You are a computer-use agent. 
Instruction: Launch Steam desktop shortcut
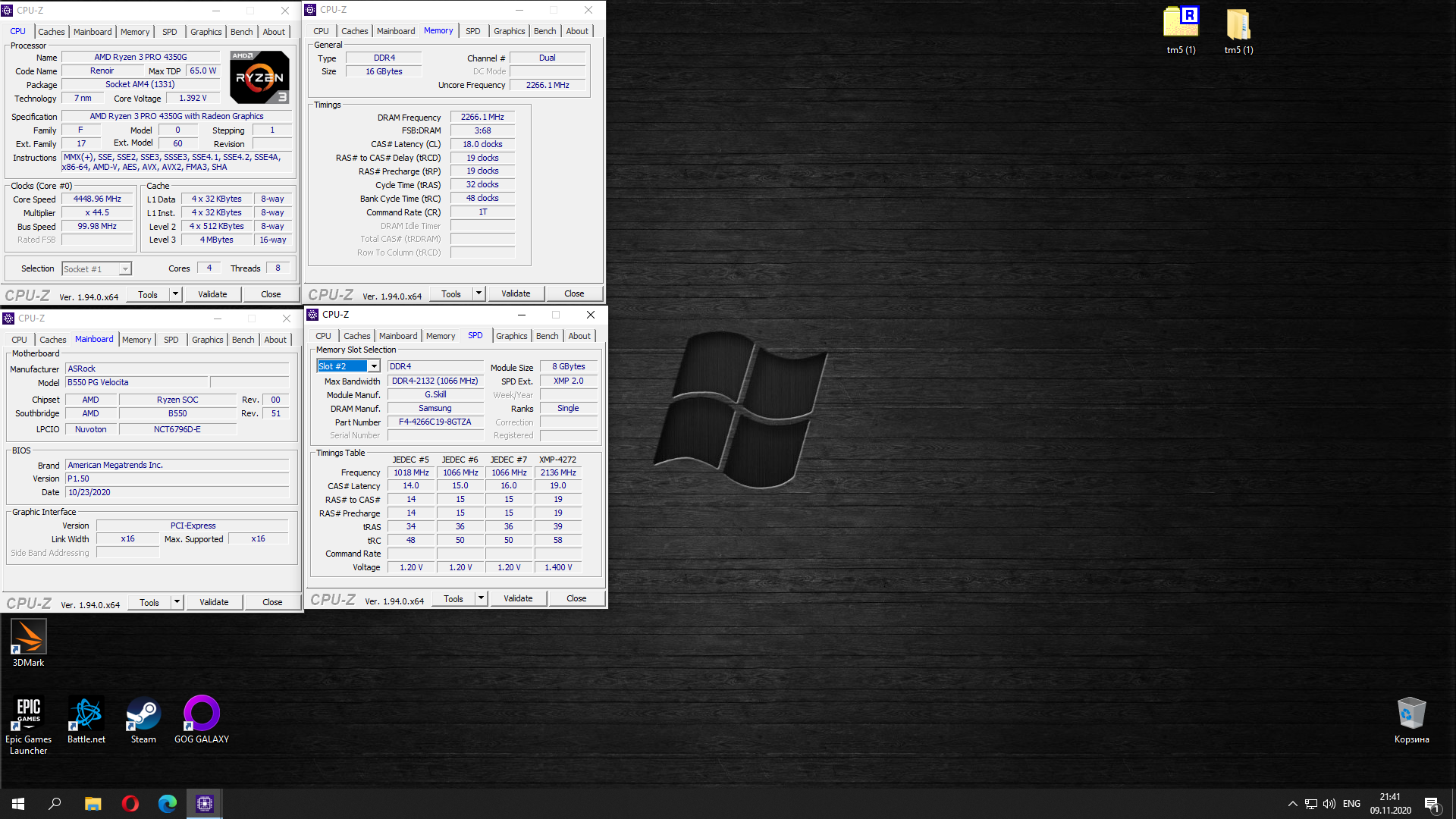pyautogui.click(x=143, y=720)
